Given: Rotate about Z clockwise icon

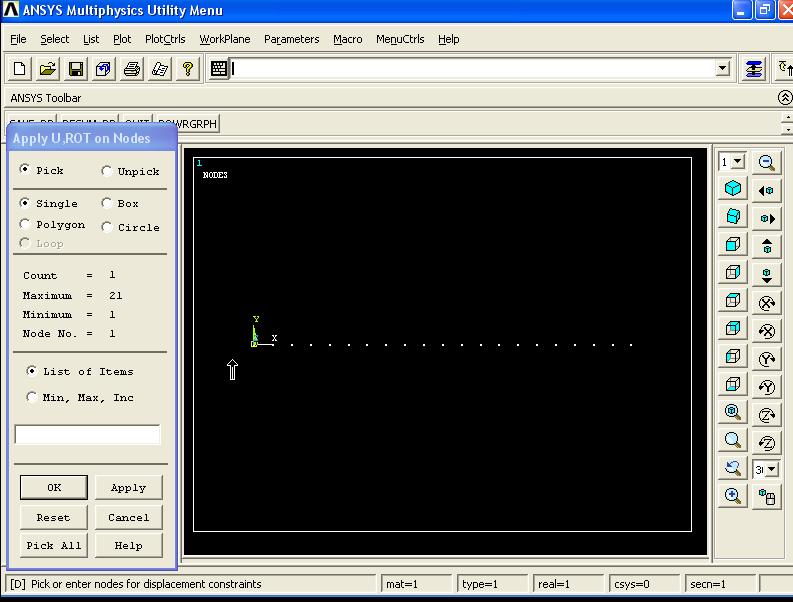Looking at the screenshot, I should tap(766, 416).
